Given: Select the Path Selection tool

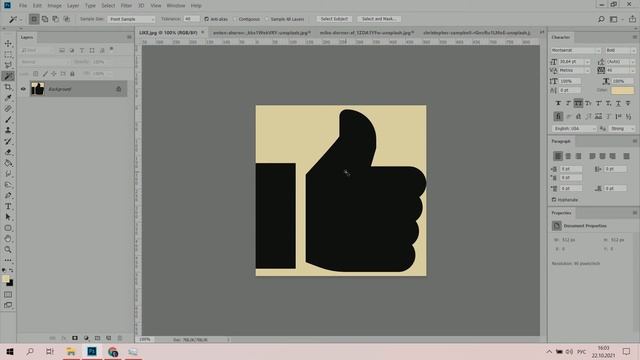Looking at the screenshot, I should coord(8,217).
